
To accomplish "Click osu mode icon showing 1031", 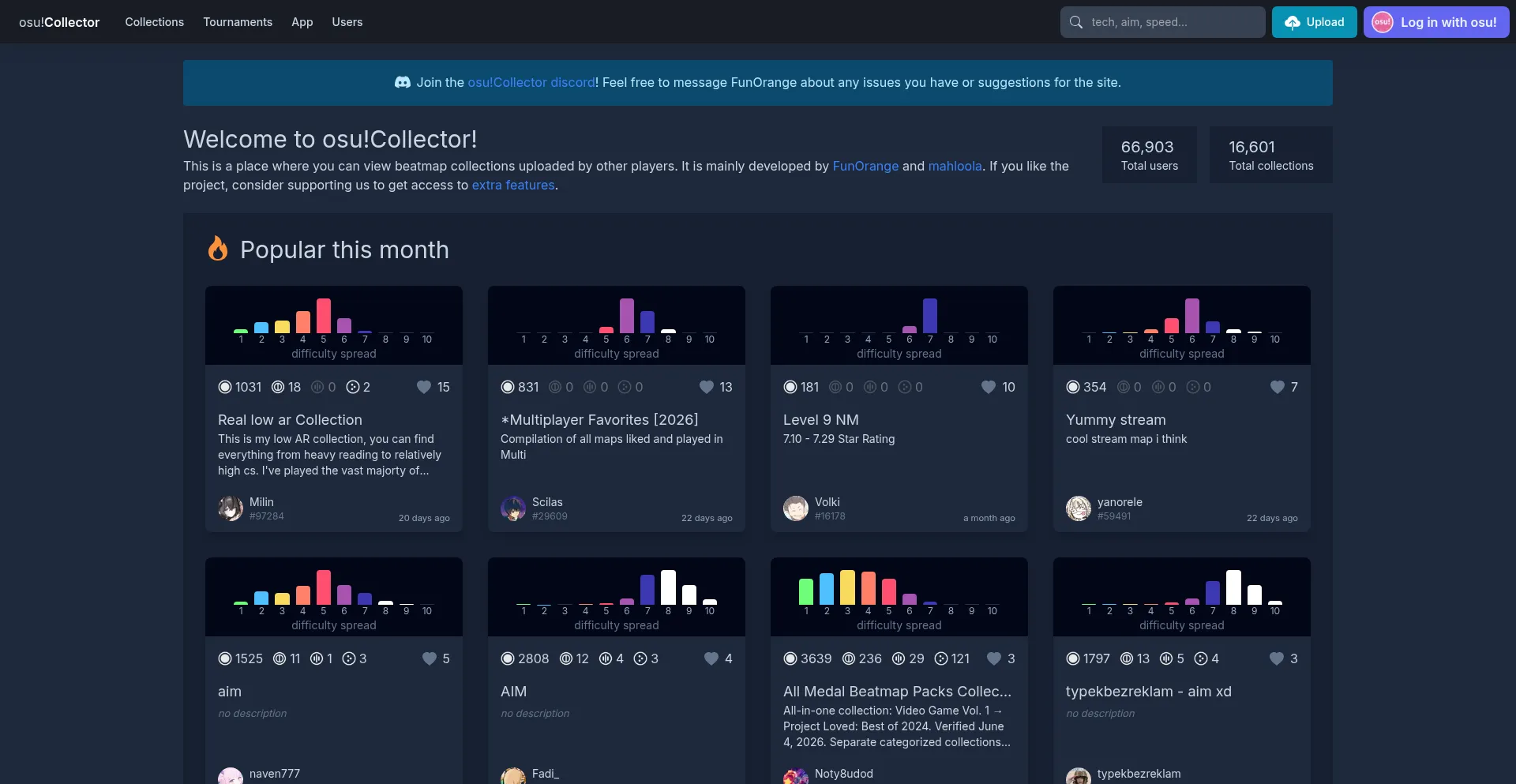I will [225, 387].
